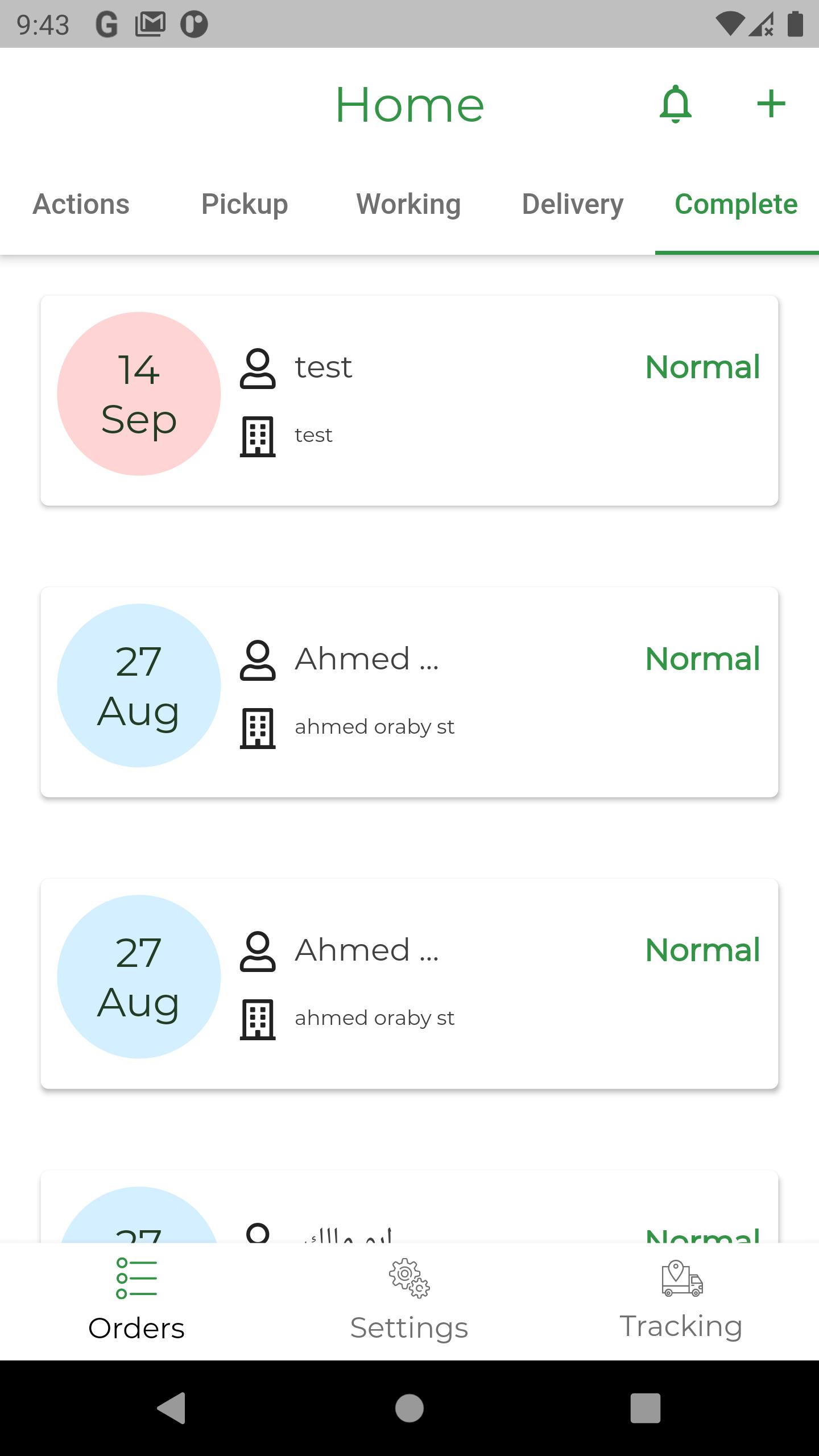Switch to the Pickup tab

point(245,204)
